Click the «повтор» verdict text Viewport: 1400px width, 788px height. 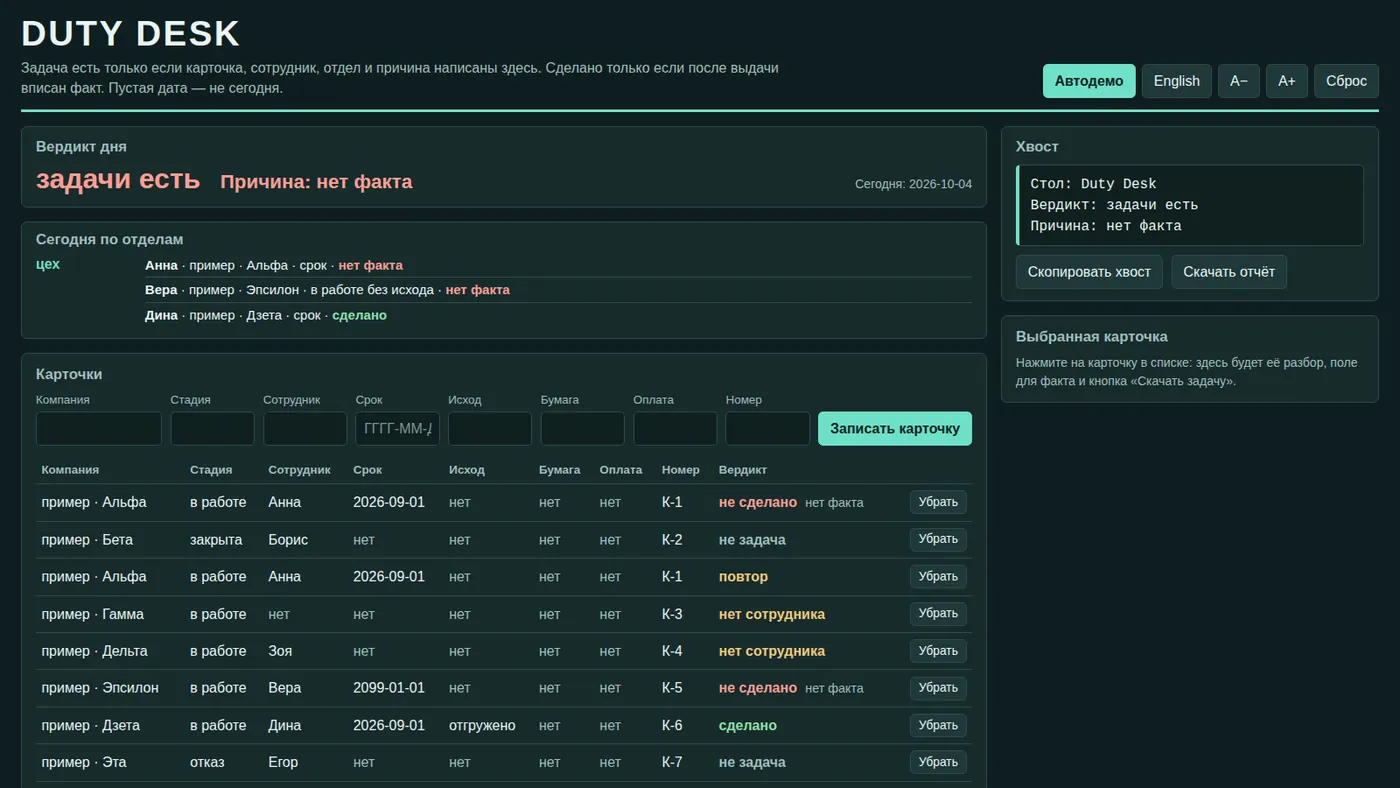743,577
